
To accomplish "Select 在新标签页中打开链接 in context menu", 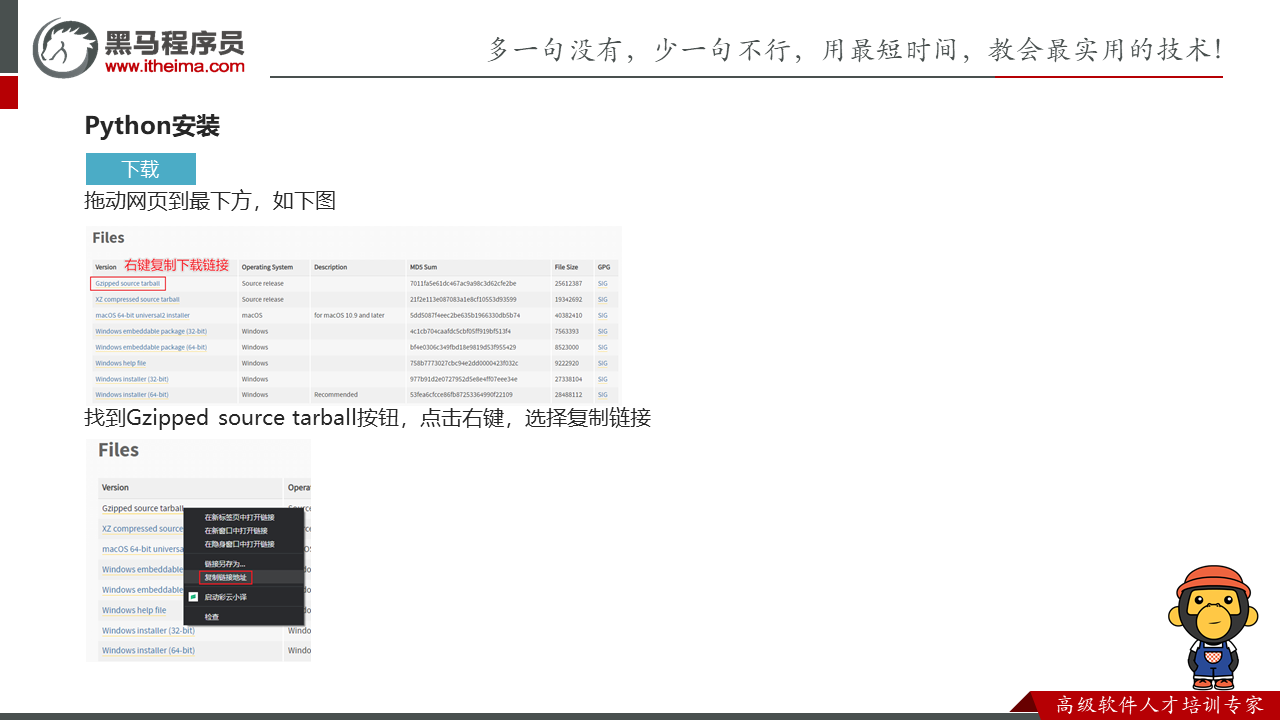I will [x=239, y=518].
